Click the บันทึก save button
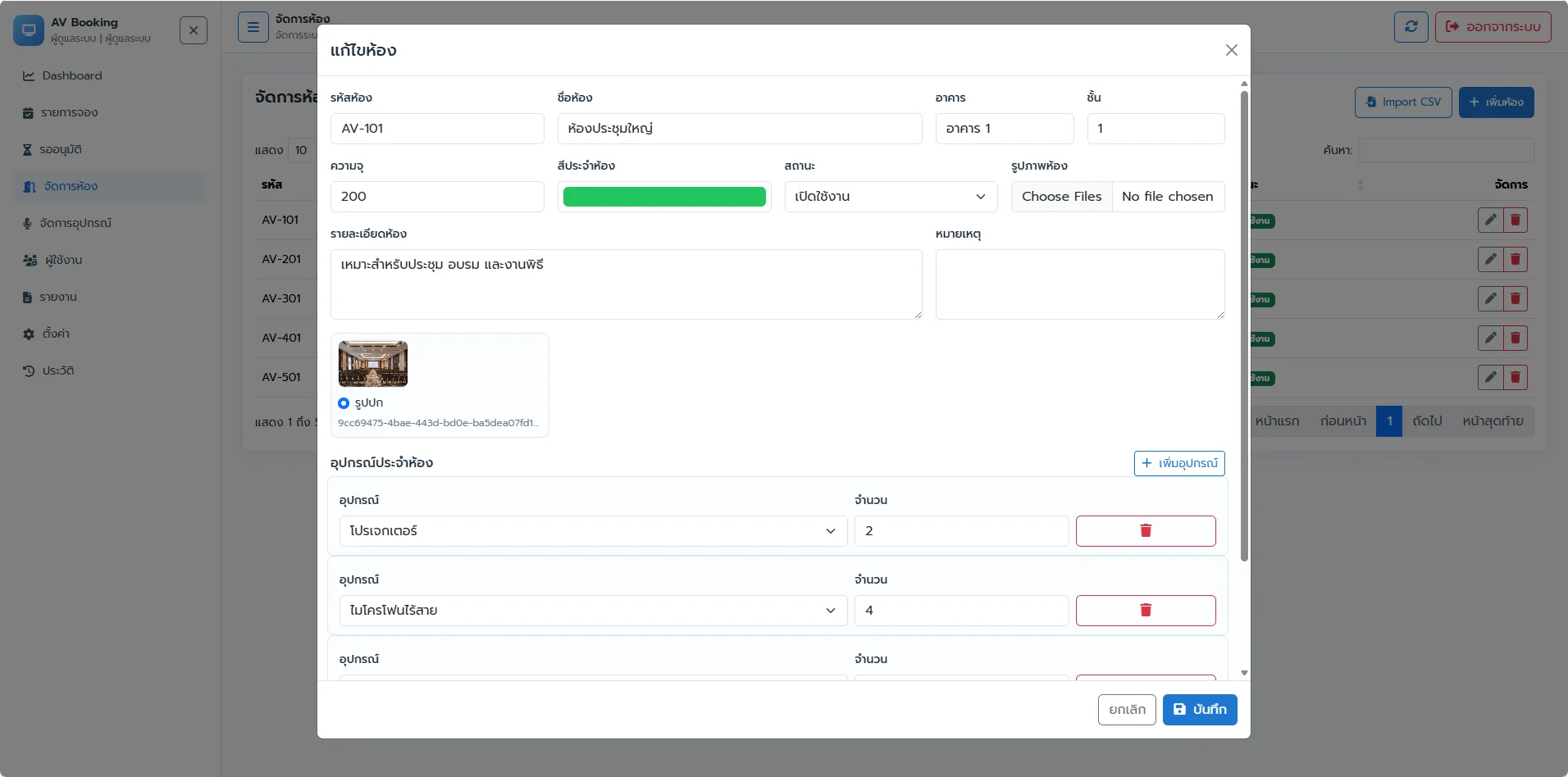 click(1200, 710)
